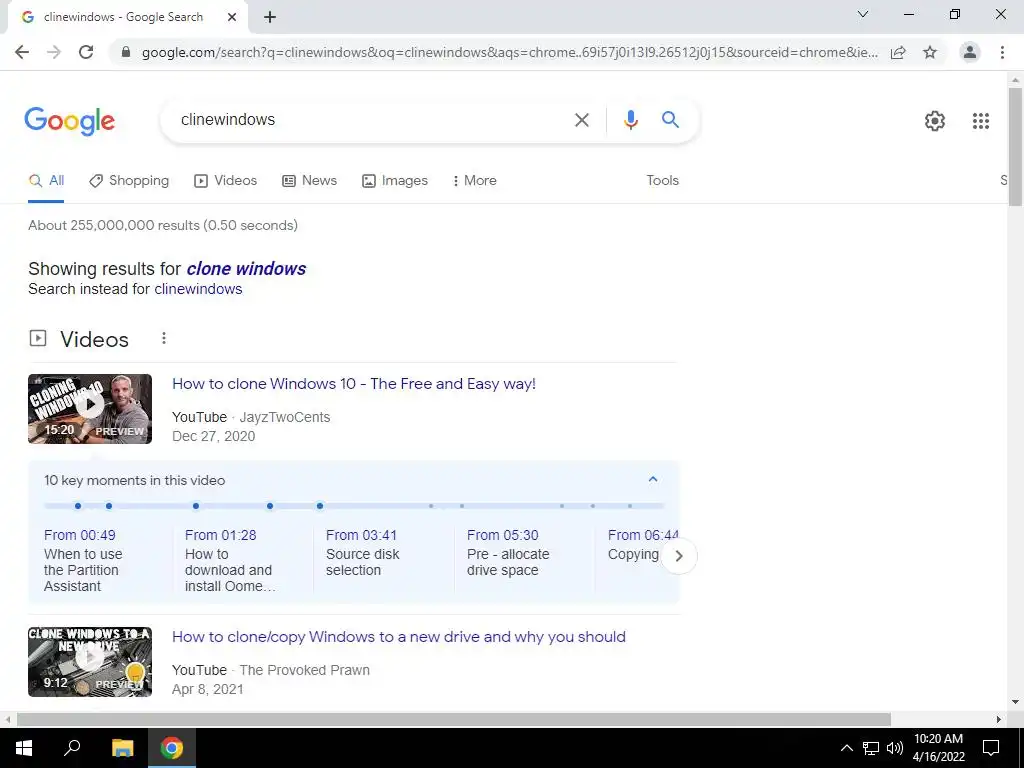The width and height of the screenshot is (1024, 768).
Task: Open Chrome's three-dot menu
Action: (x=1002, y=52)
